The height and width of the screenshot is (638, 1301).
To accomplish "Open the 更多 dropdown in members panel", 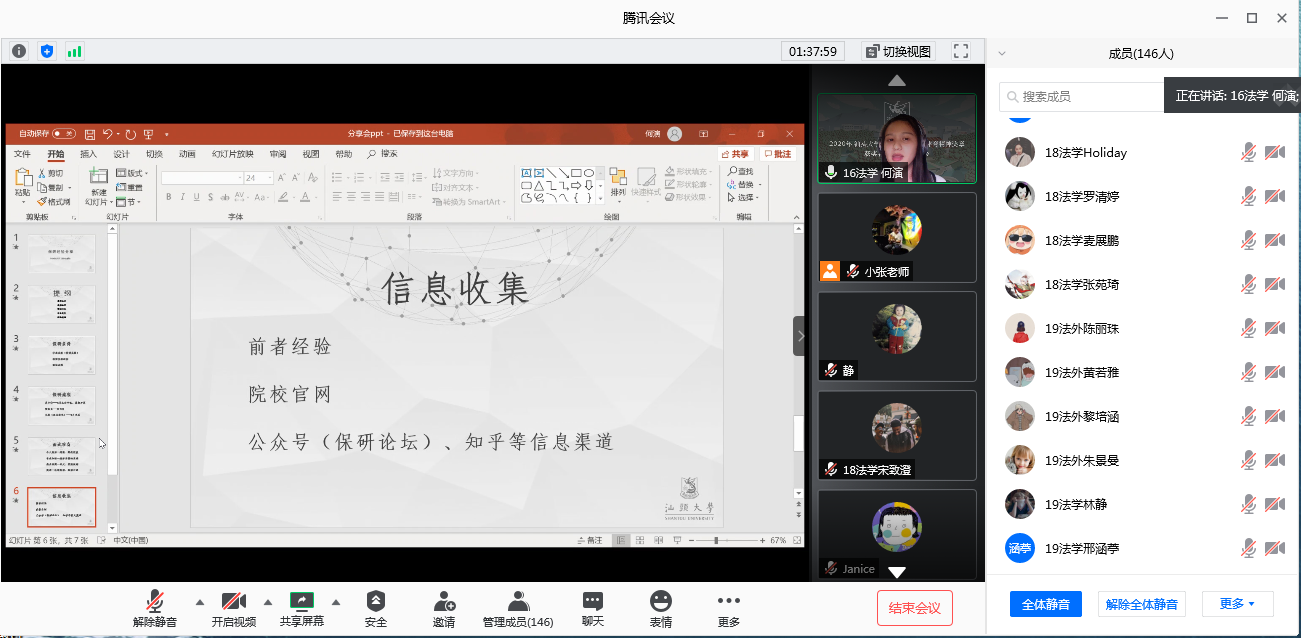I will (1236, 604).
